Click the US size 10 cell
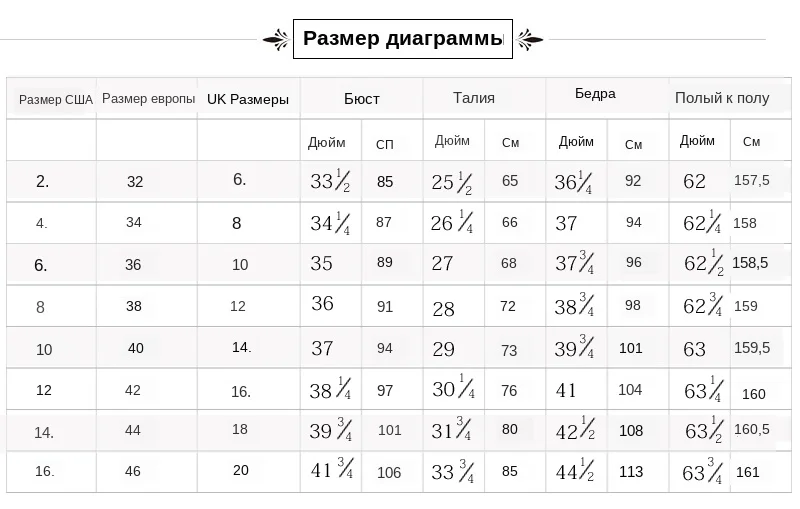The height and width of the screenshot is (509, 800). pos(44,349)
